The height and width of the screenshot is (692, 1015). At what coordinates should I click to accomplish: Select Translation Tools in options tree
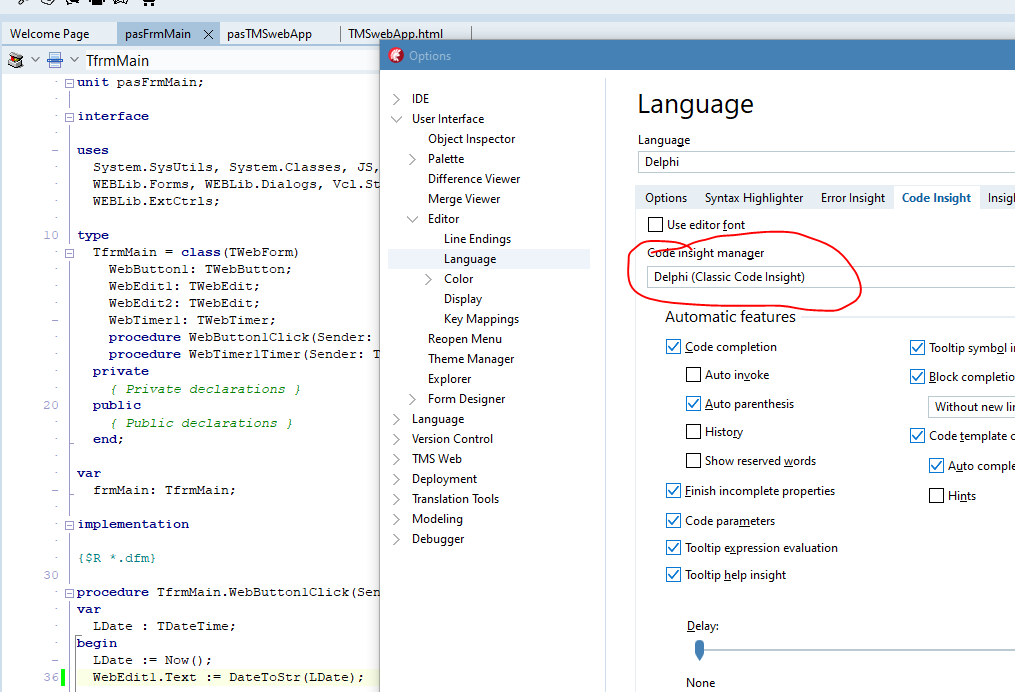(455, 499)
